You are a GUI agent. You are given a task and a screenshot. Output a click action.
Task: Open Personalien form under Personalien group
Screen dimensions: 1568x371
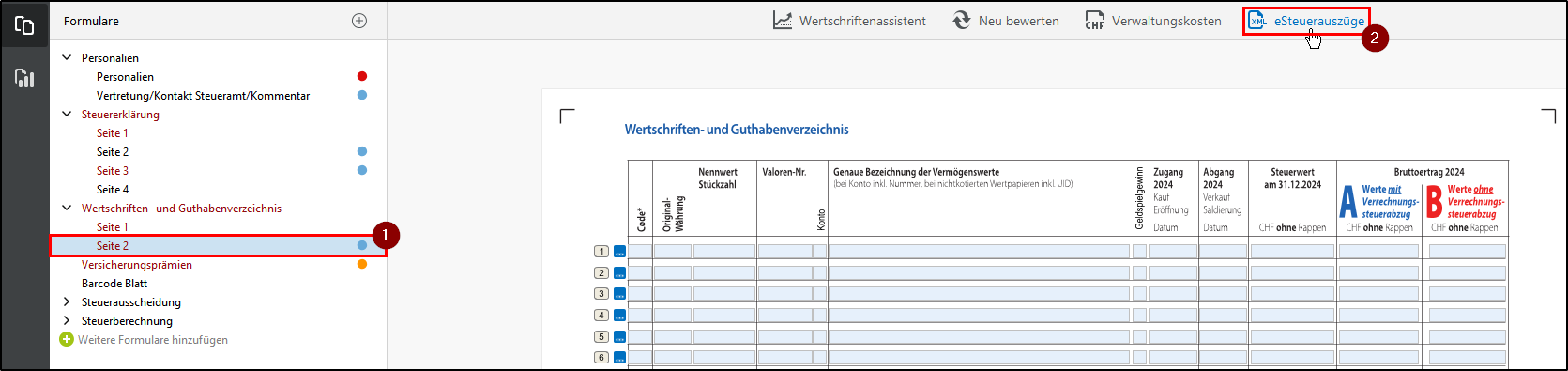[x=125, y=76]
